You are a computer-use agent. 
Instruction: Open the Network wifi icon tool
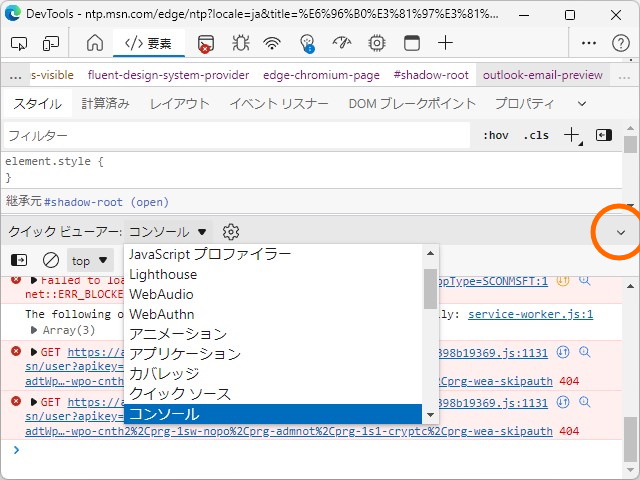[272, 43]
